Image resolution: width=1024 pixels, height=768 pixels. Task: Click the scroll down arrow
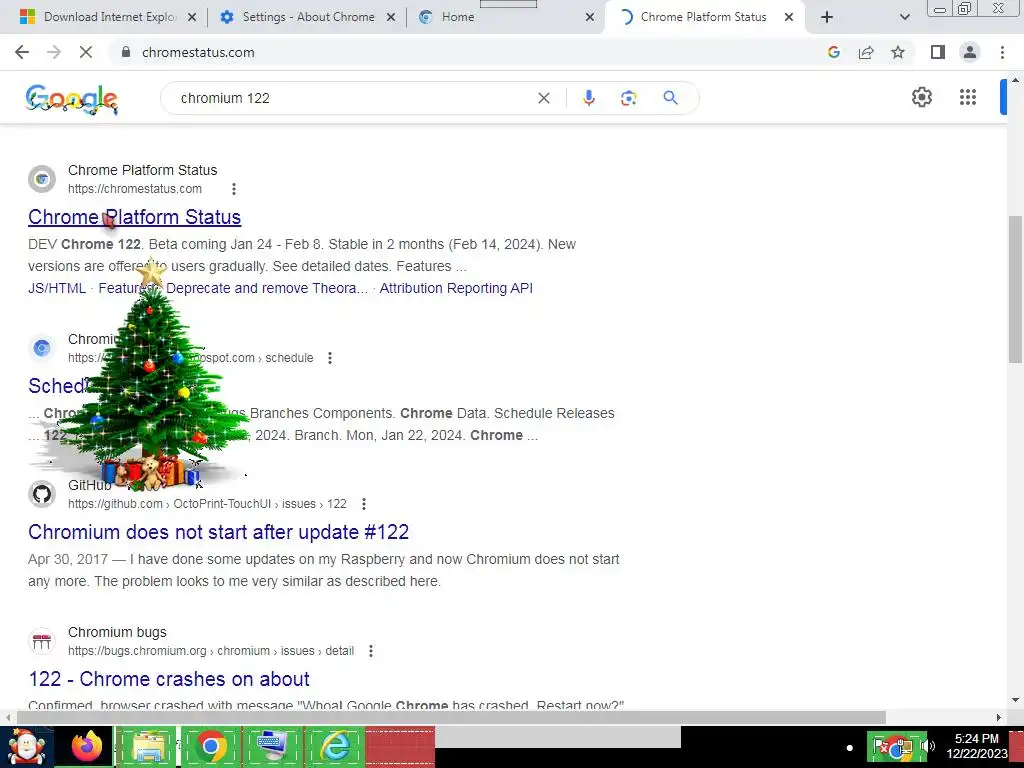point(1015,701)
